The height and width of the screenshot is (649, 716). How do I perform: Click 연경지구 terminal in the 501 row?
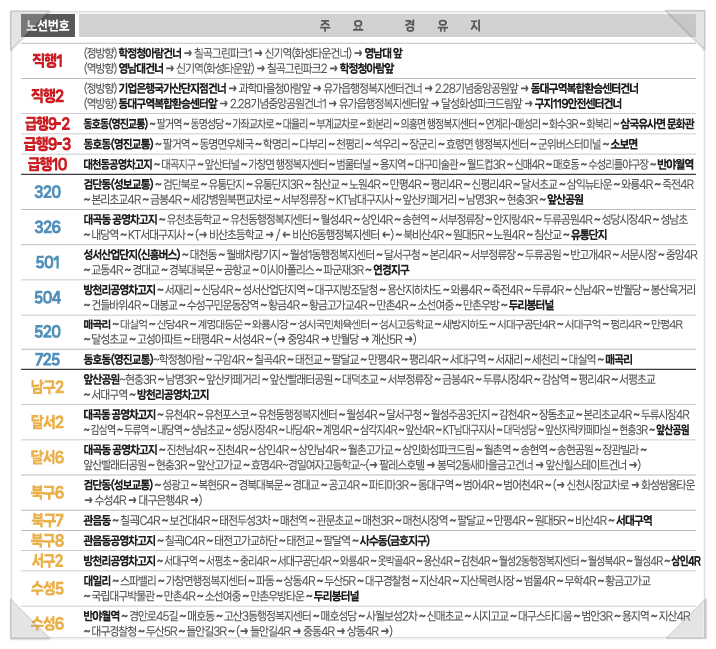391,270
